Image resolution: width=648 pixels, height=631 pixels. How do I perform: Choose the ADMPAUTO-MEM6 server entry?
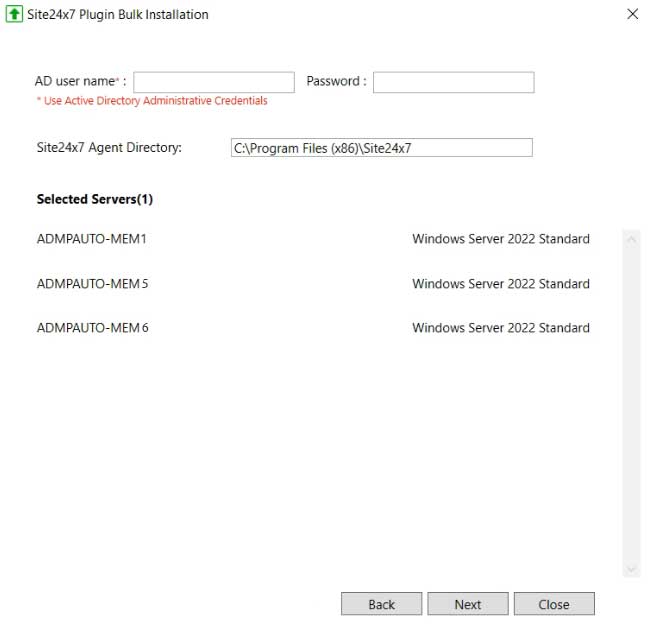coord(92,328)
